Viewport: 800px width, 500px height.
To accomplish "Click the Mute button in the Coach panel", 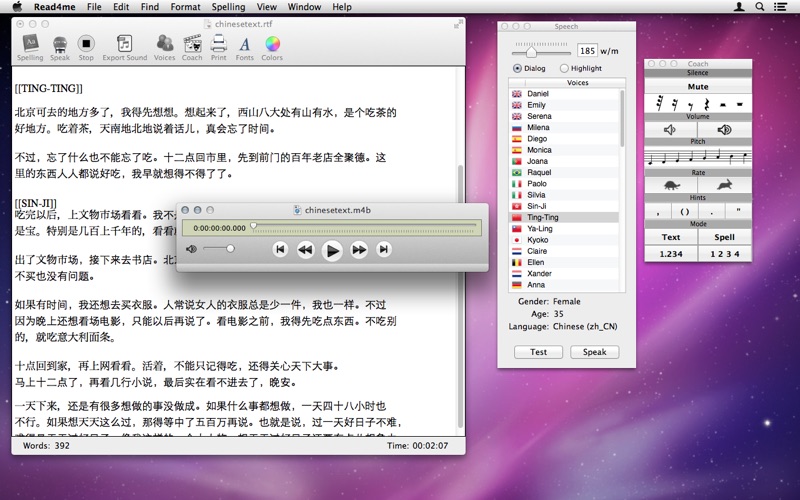I will (x=698, y=87).
